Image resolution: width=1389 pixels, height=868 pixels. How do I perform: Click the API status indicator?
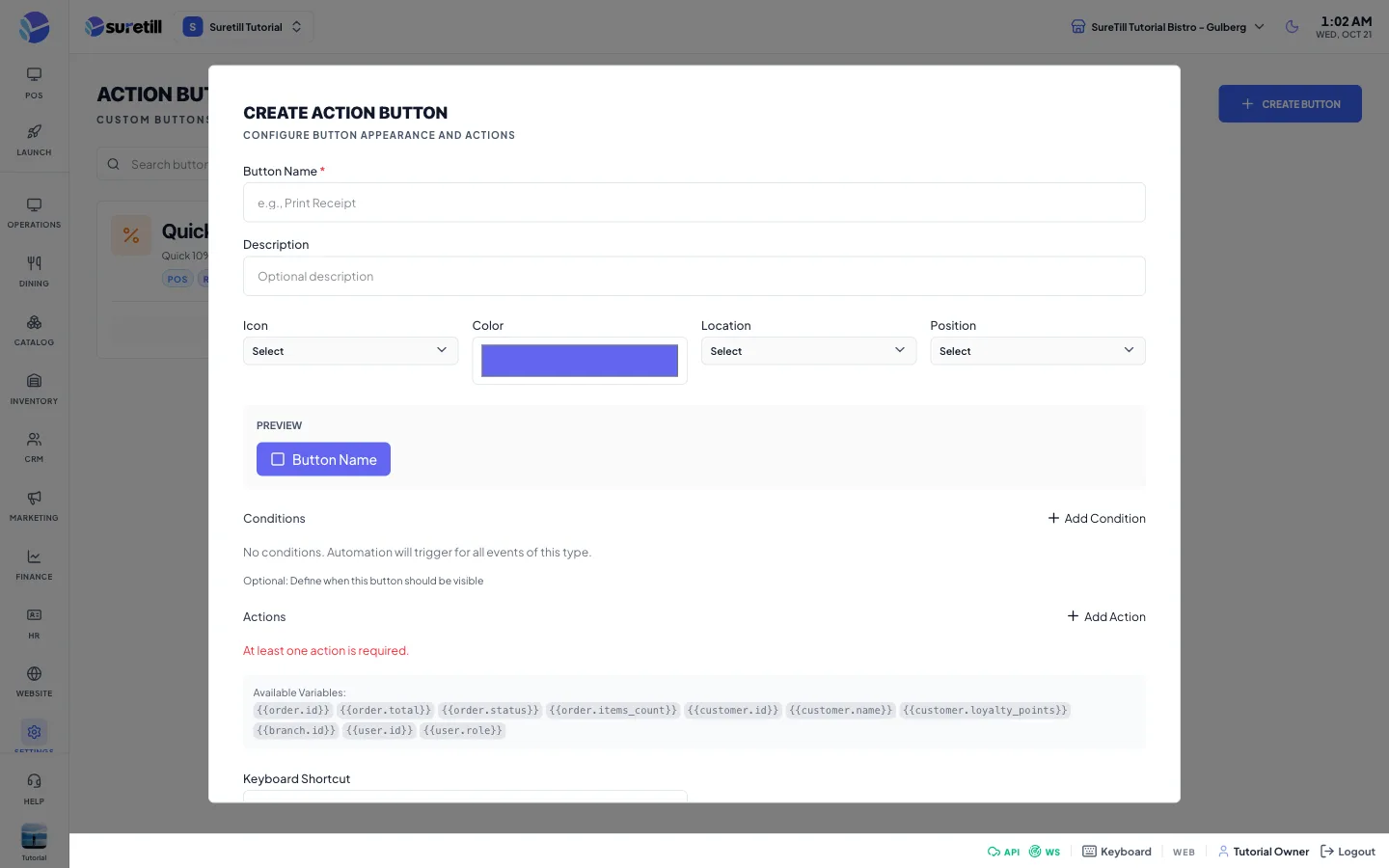click(x=1003, y=852)
